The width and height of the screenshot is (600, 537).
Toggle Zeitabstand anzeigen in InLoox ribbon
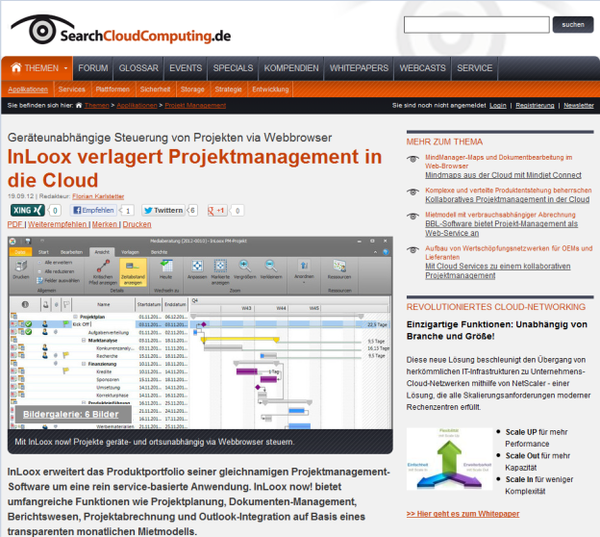(x=133, y=272)
